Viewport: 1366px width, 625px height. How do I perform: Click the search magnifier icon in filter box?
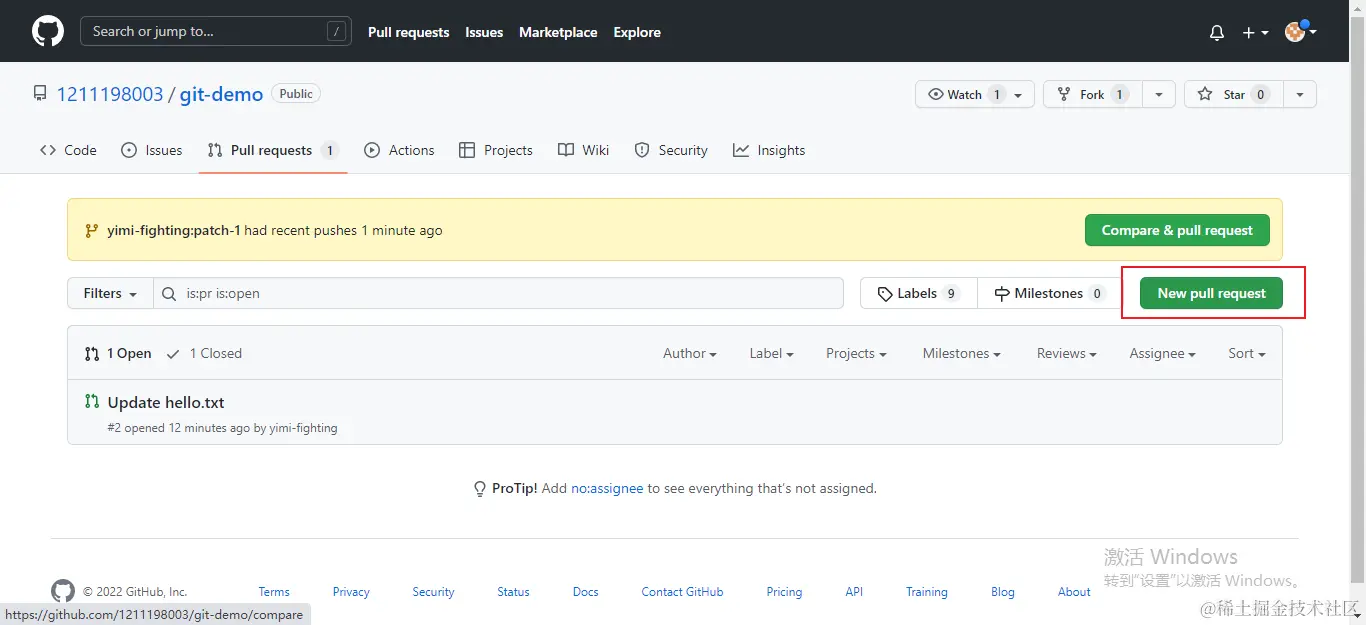click(169, 293)
